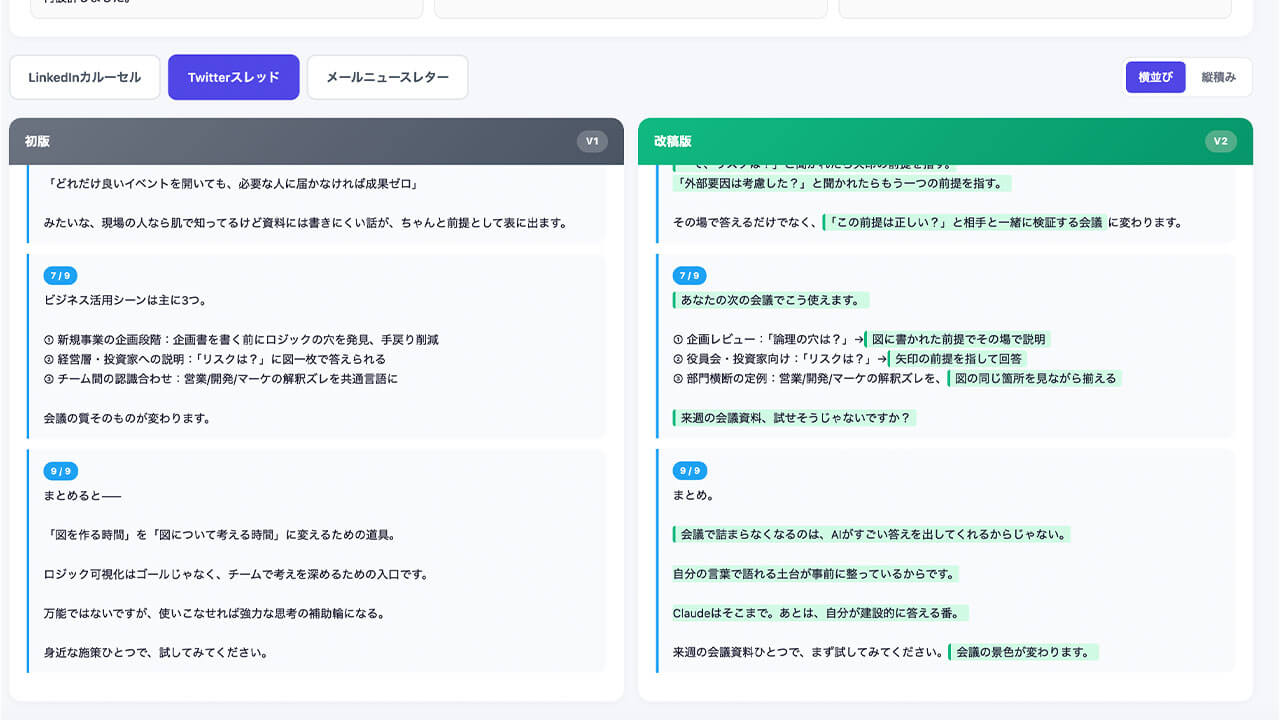Viewport: 1280px width, 720px height.
Task: Click the 初版 panel header title
Action: [37, 141]
